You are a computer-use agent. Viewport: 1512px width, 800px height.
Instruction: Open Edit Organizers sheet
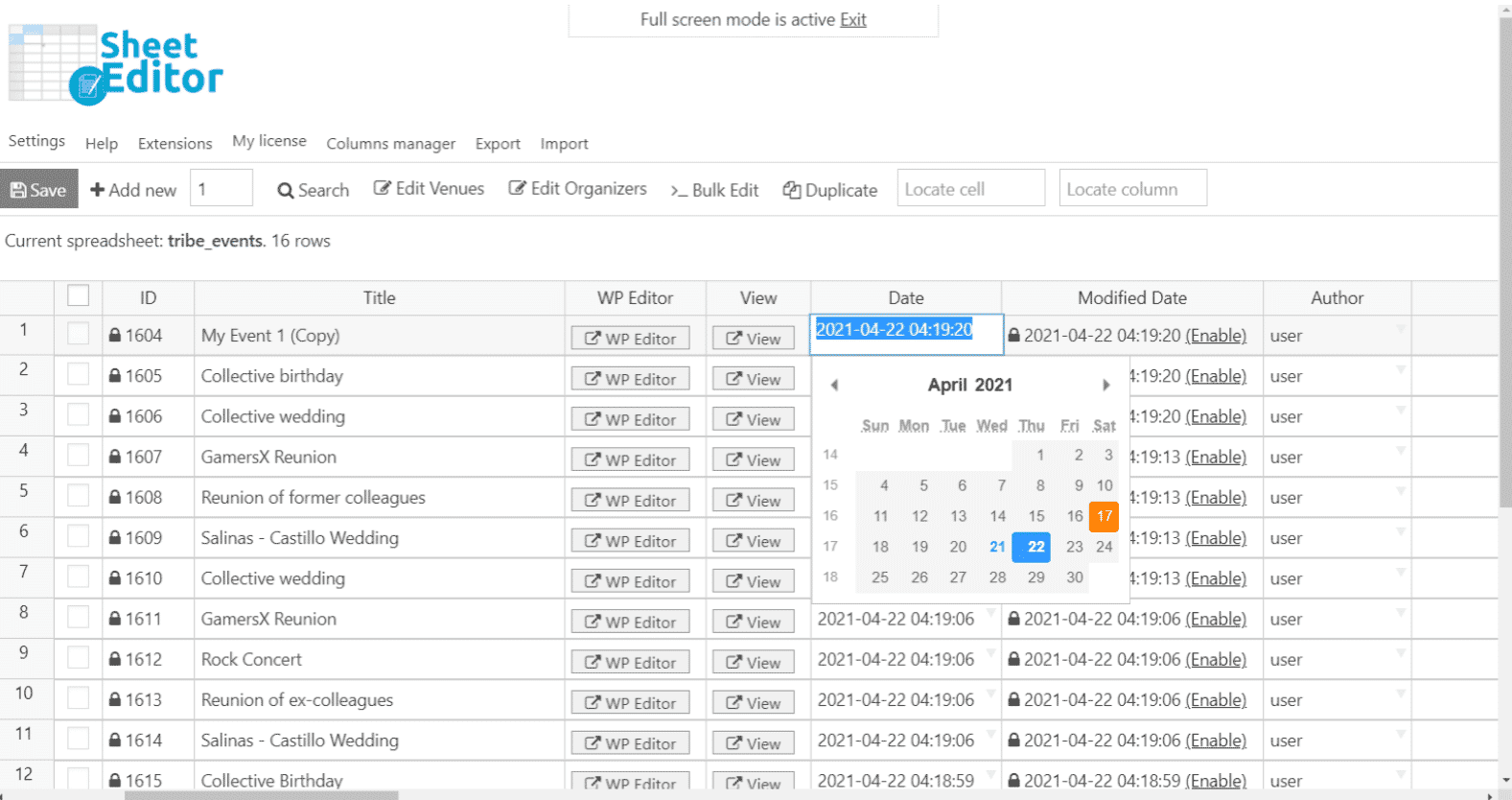578,189
